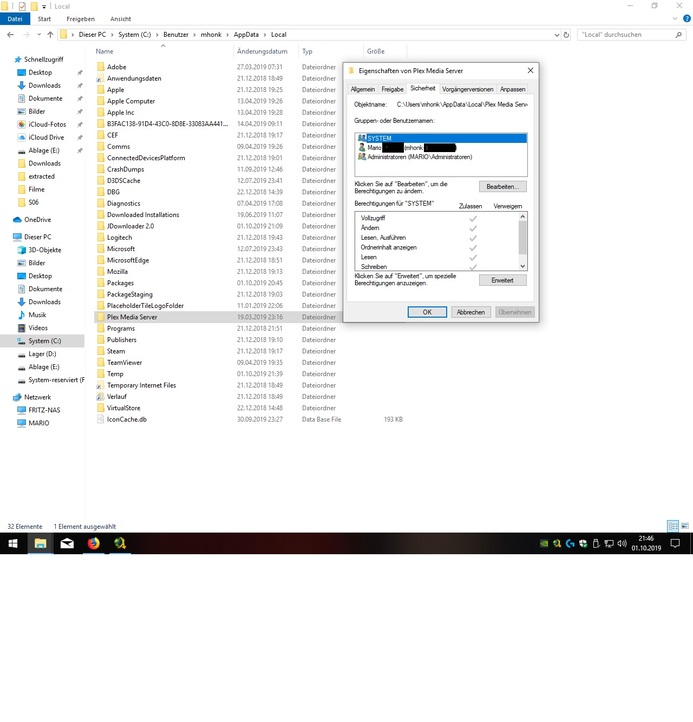Sort by Änderungsdatum column header
693x722 pixels.
262,51
